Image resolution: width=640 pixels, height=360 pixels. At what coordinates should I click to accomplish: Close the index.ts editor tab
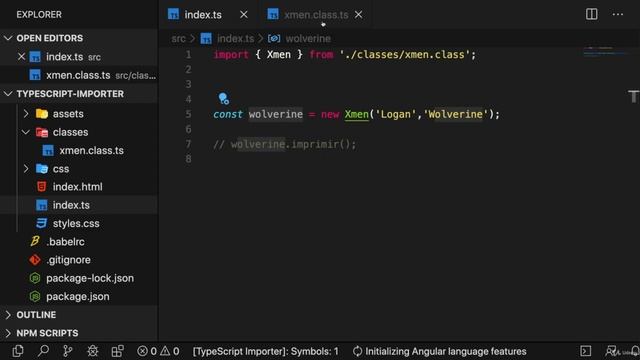244,15
